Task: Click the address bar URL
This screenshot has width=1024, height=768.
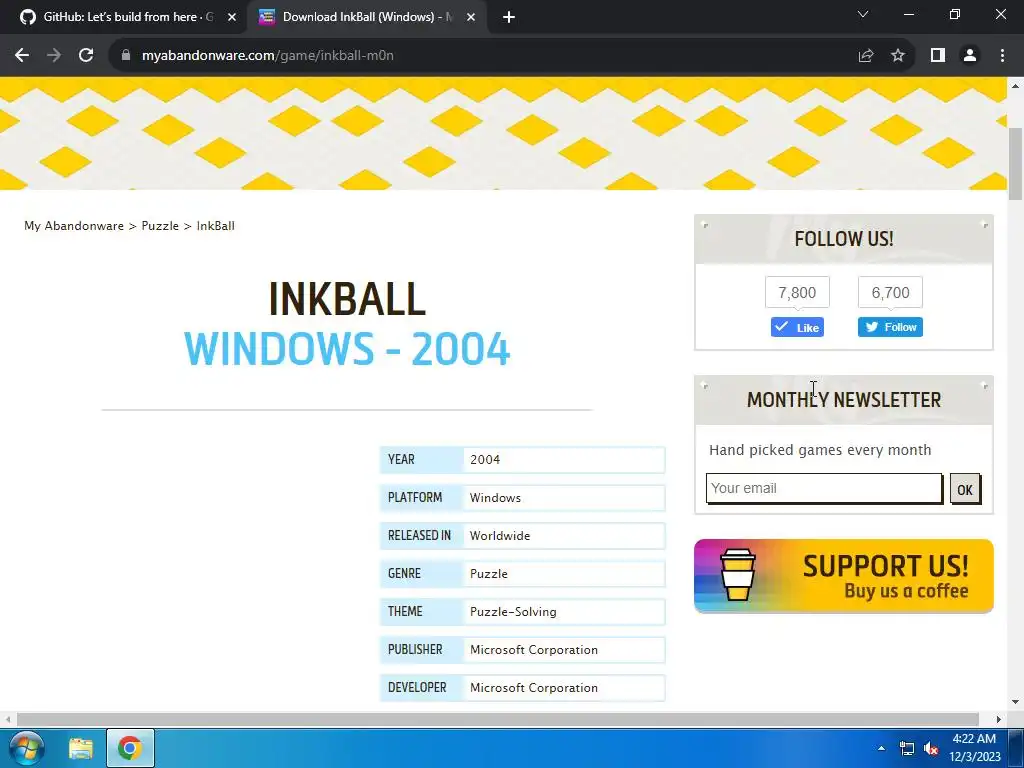Action: [x=268, y=56]
